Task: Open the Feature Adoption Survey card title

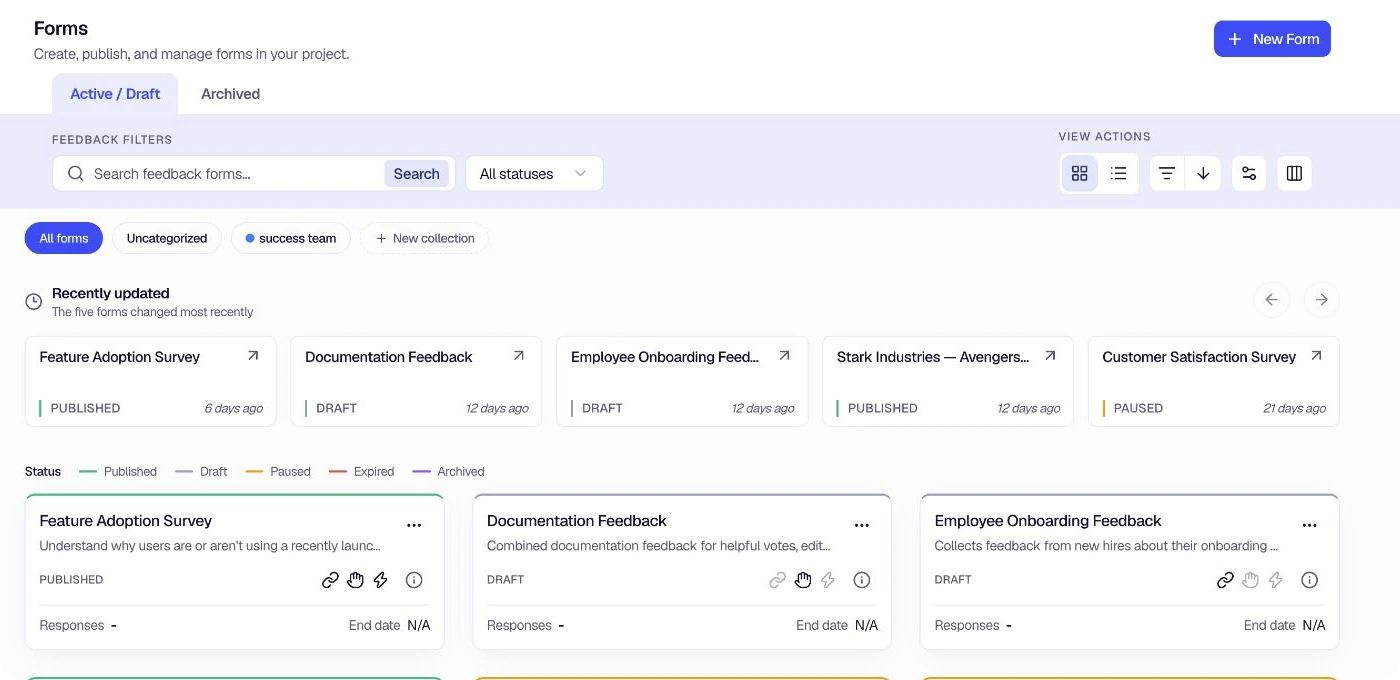Action: (126, 521)
